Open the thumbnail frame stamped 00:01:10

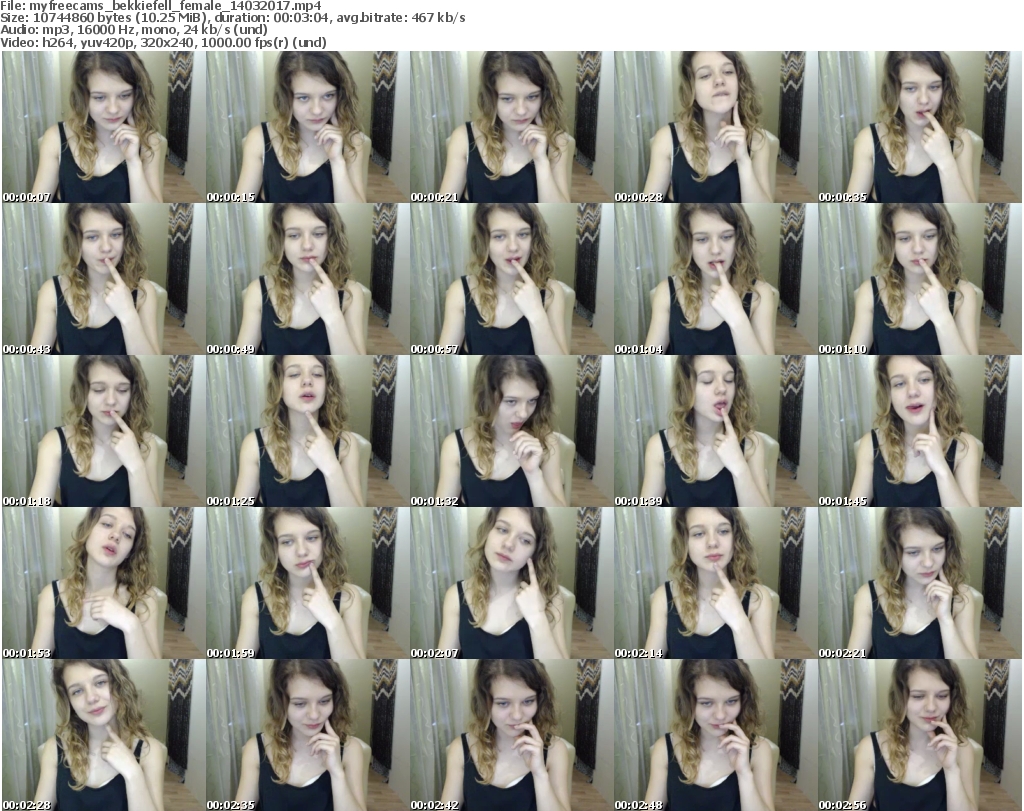(x=920, y=279)
